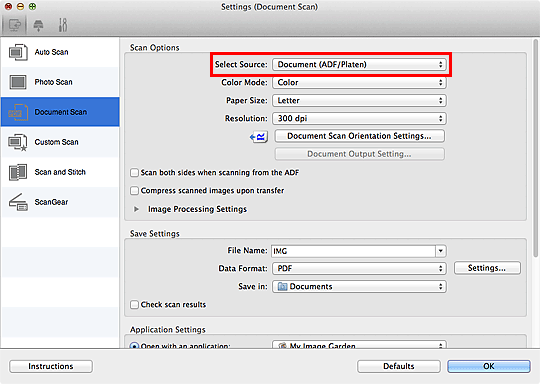540x384 pixels.
Task: Minimize the window using the yellow button
Action: tap(20, 7)
